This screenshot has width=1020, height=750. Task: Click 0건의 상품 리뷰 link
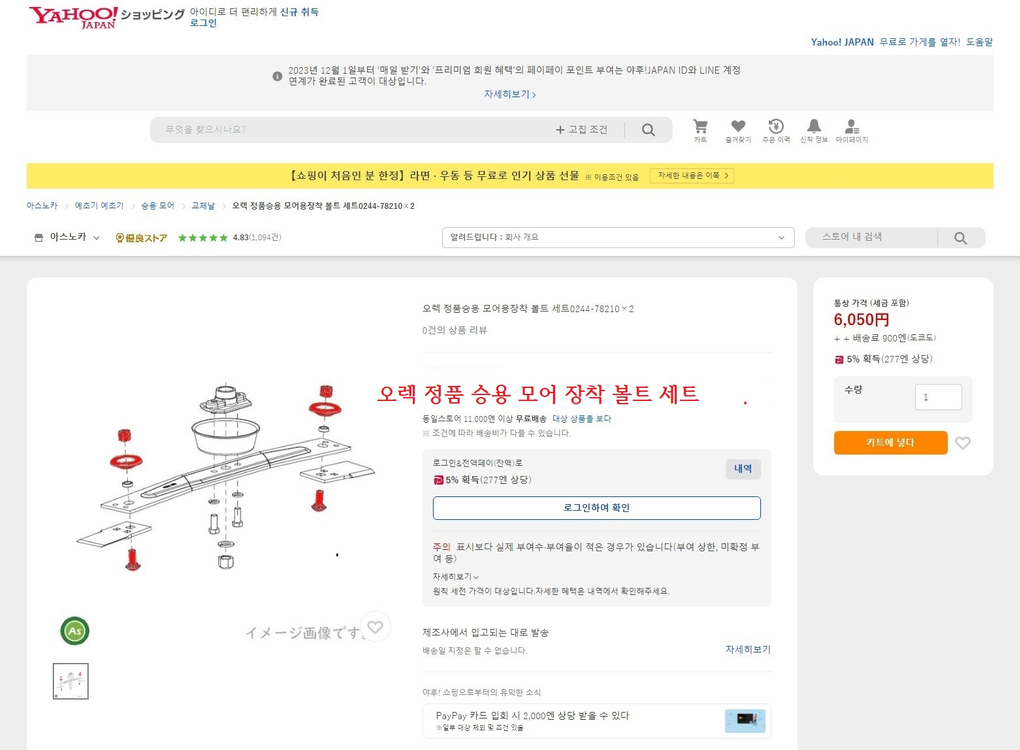(x=454, y=330)
